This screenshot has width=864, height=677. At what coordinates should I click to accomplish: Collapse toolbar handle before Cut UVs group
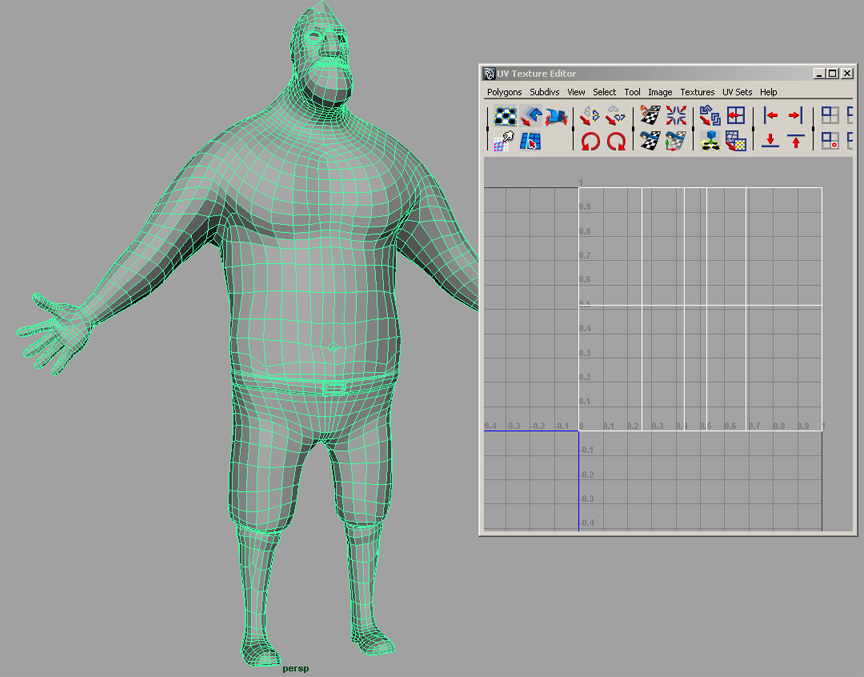(x=633, y=129)
